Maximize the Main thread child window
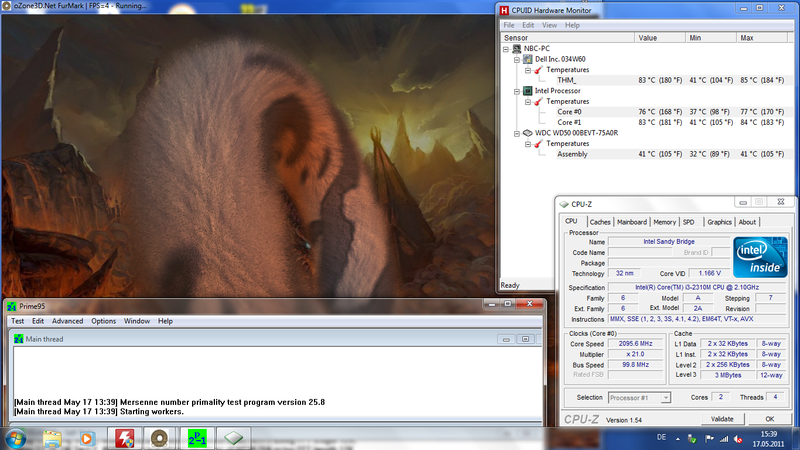800x450 pixels. pyautogui.click(x=525, y=339)
